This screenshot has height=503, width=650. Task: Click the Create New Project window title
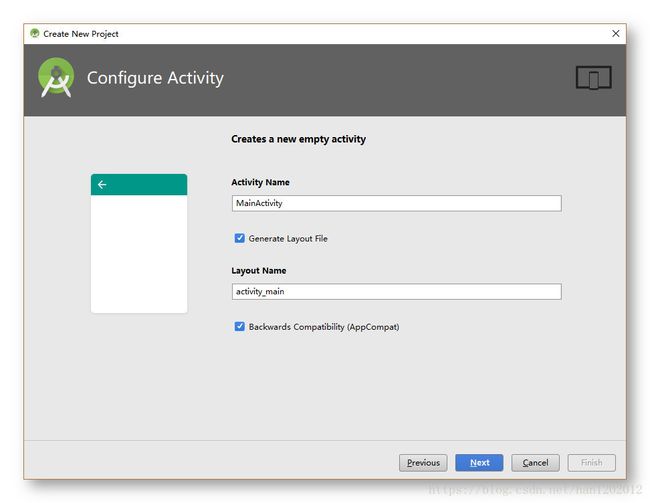[x=81, y=34]
